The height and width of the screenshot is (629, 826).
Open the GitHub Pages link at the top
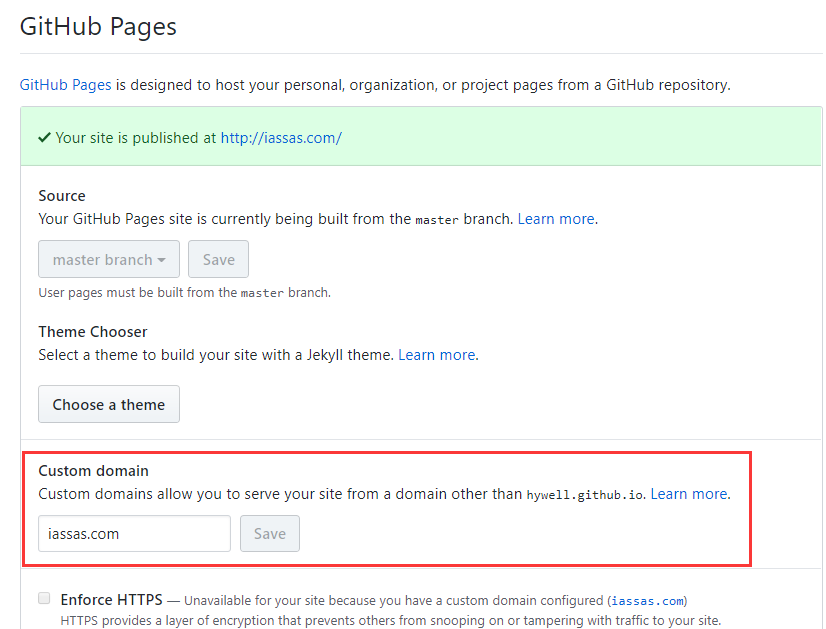pyautogui.click(x=65, y=84)
